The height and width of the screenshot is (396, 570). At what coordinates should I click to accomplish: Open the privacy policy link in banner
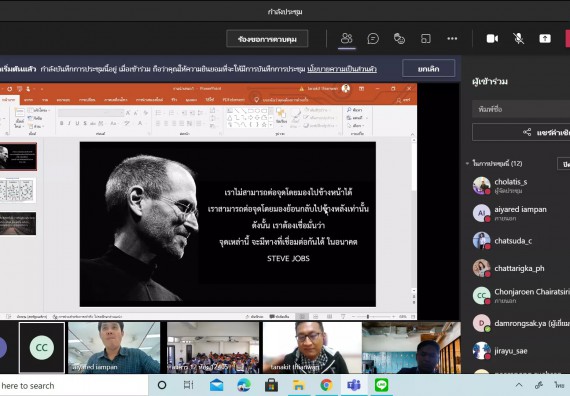342,69
